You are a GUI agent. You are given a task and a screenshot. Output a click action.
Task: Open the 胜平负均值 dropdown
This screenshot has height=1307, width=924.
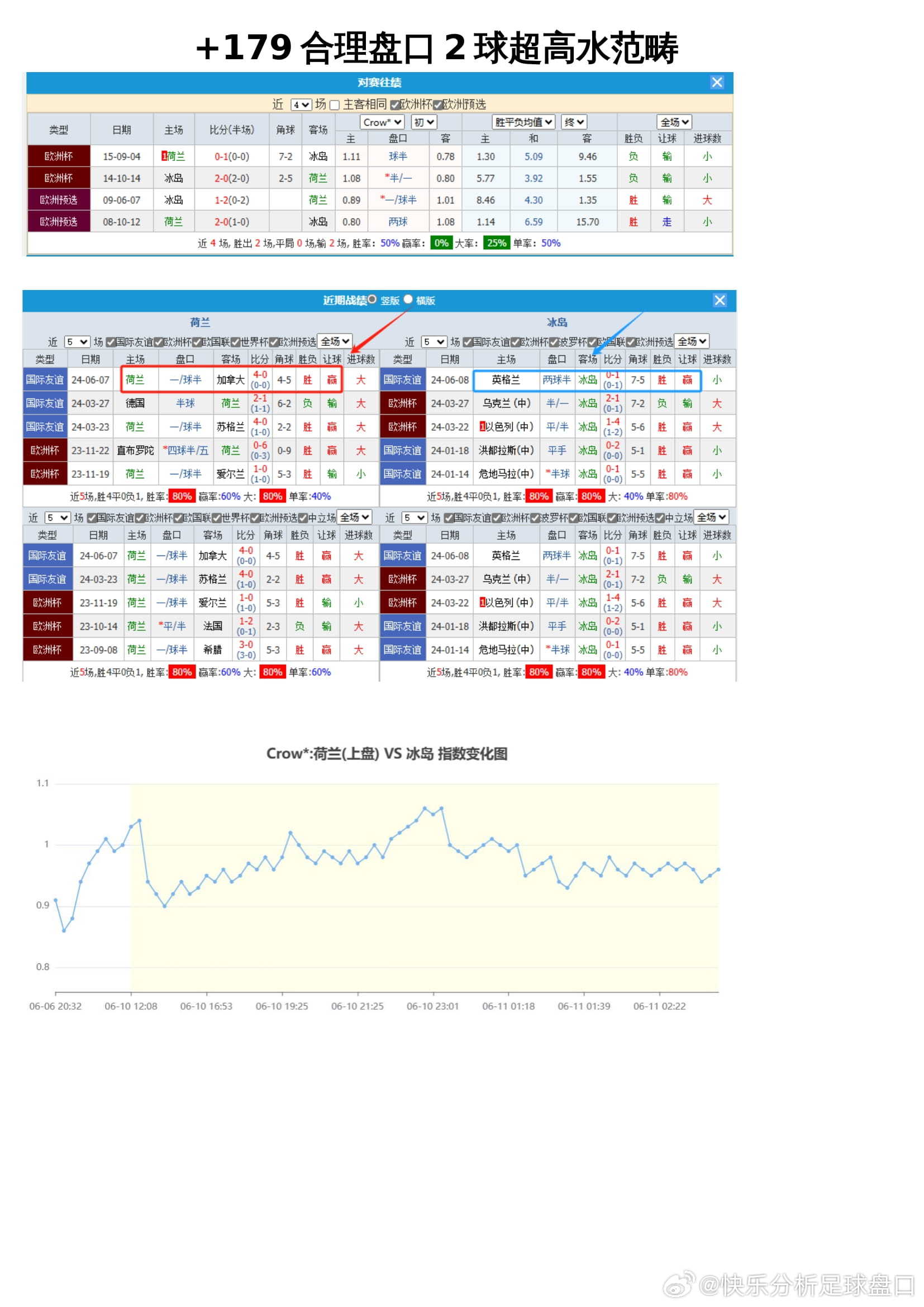(523, 122)
